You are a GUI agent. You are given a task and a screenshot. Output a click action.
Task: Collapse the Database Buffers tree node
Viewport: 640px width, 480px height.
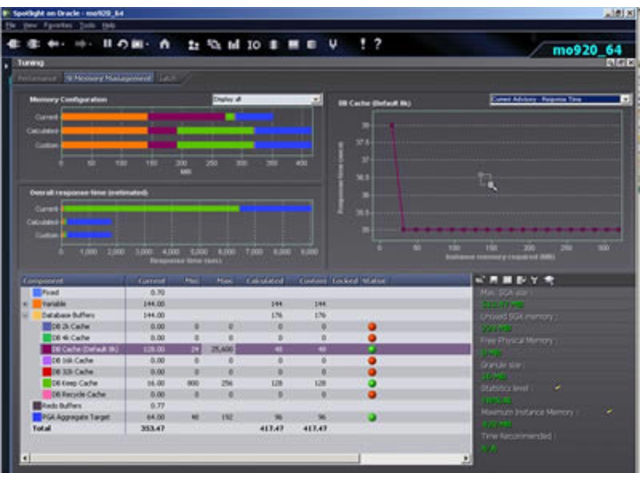[24, 315]
